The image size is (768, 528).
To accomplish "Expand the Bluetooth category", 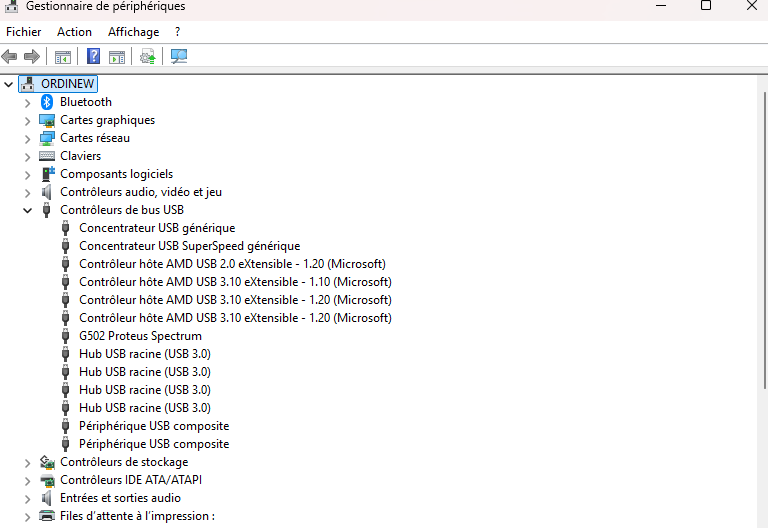I will [x=27, y=103].
